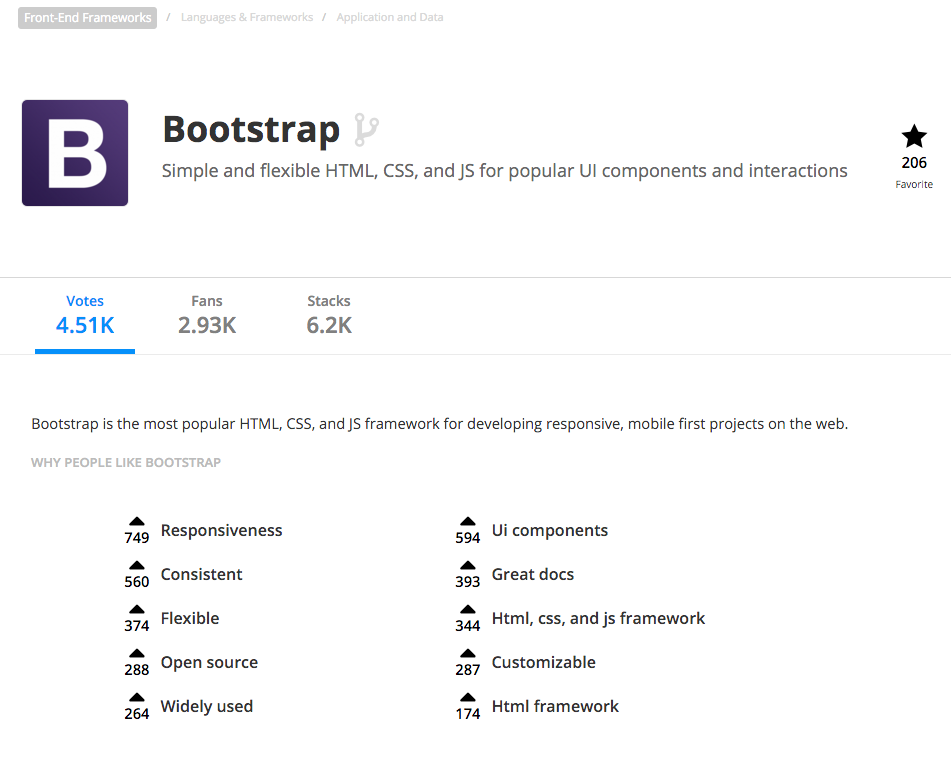Viewport: 951px width, 760px height.
Task: Go to Application and Data breadcrumb
Action: (390, 18)
